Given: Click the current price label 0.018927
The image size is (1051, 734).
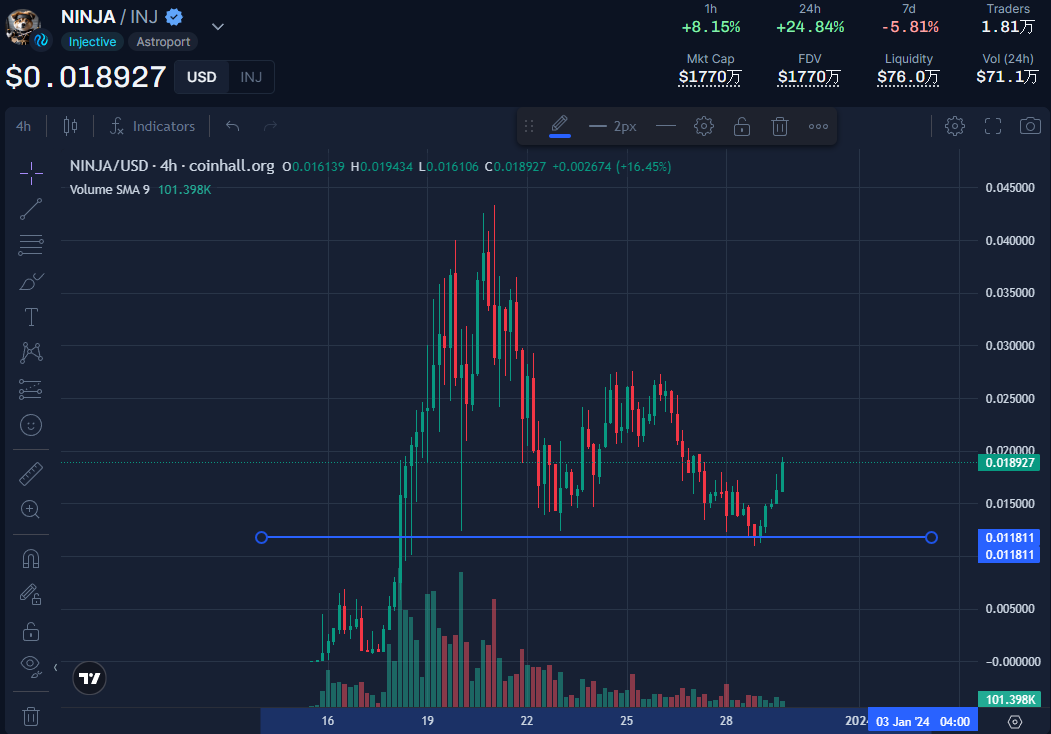Looking at the screenshot, I should [1009, 463].
